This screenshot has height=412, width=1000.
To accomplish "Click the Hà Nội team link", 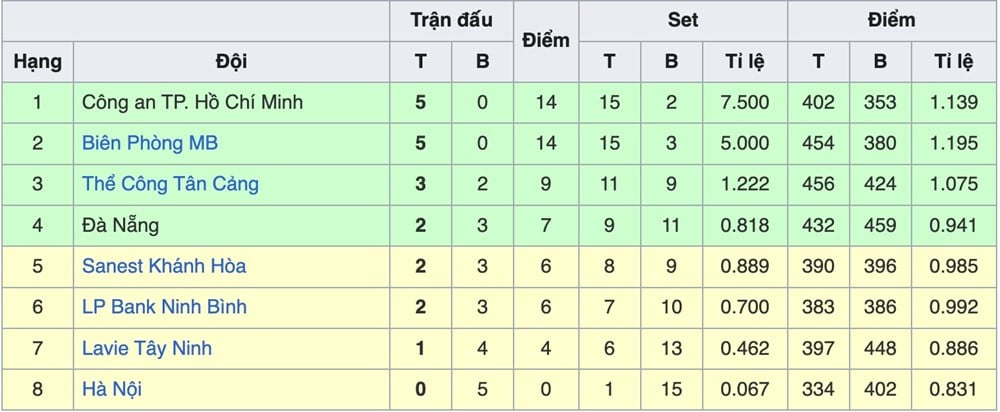I will 111,389.
